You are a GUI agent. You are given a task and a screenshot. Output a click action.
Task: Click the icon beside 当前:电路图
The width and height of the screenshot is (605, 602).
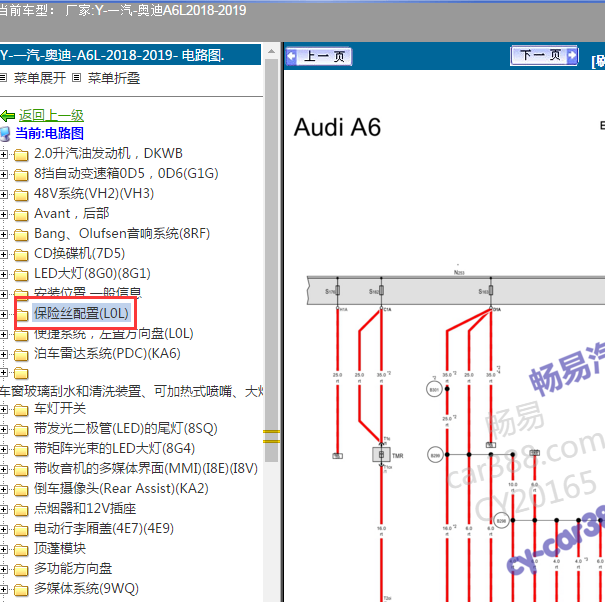pos(5,134)
